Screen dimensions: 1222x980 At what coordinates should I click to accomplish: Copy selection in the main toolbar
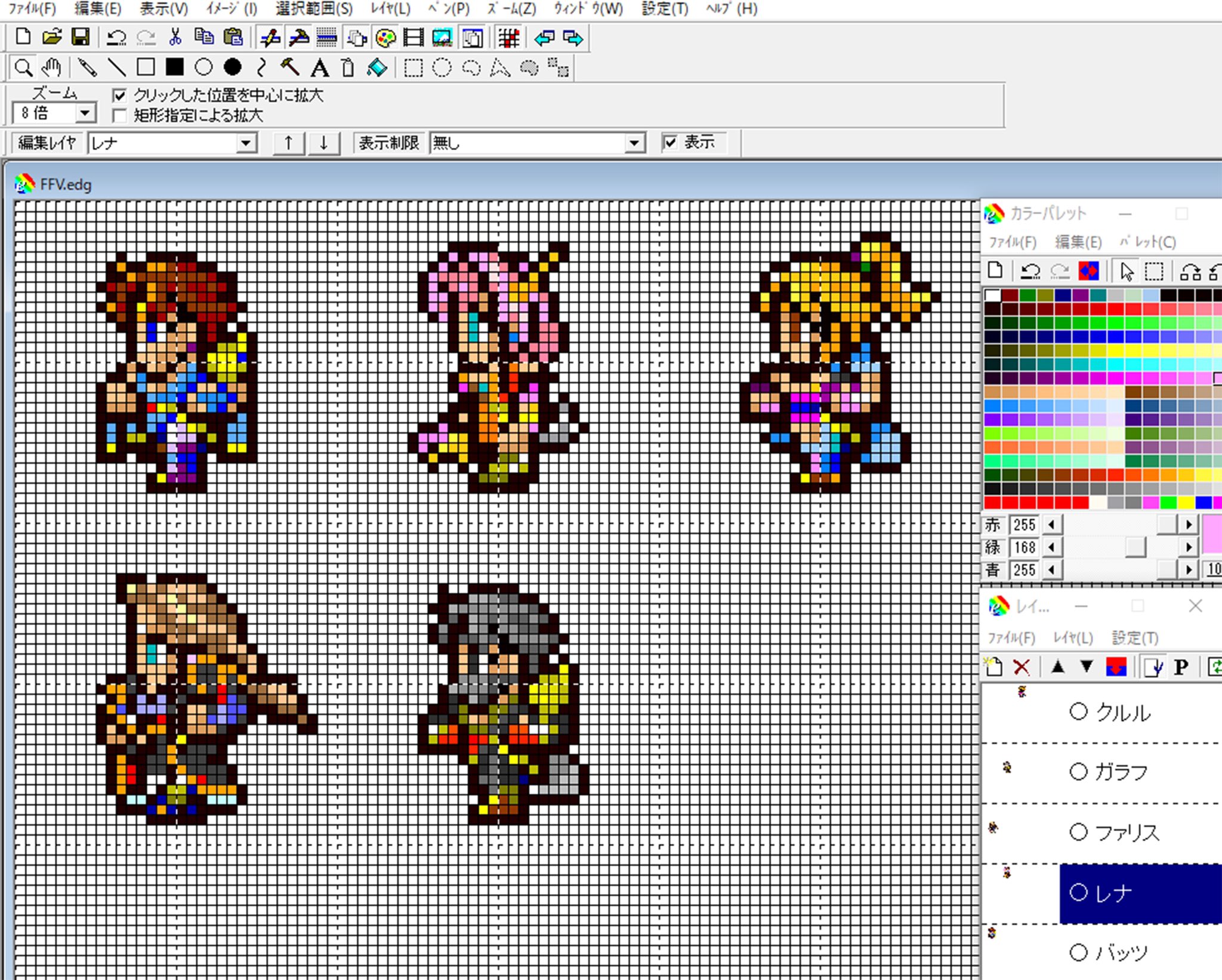[204, 38]
